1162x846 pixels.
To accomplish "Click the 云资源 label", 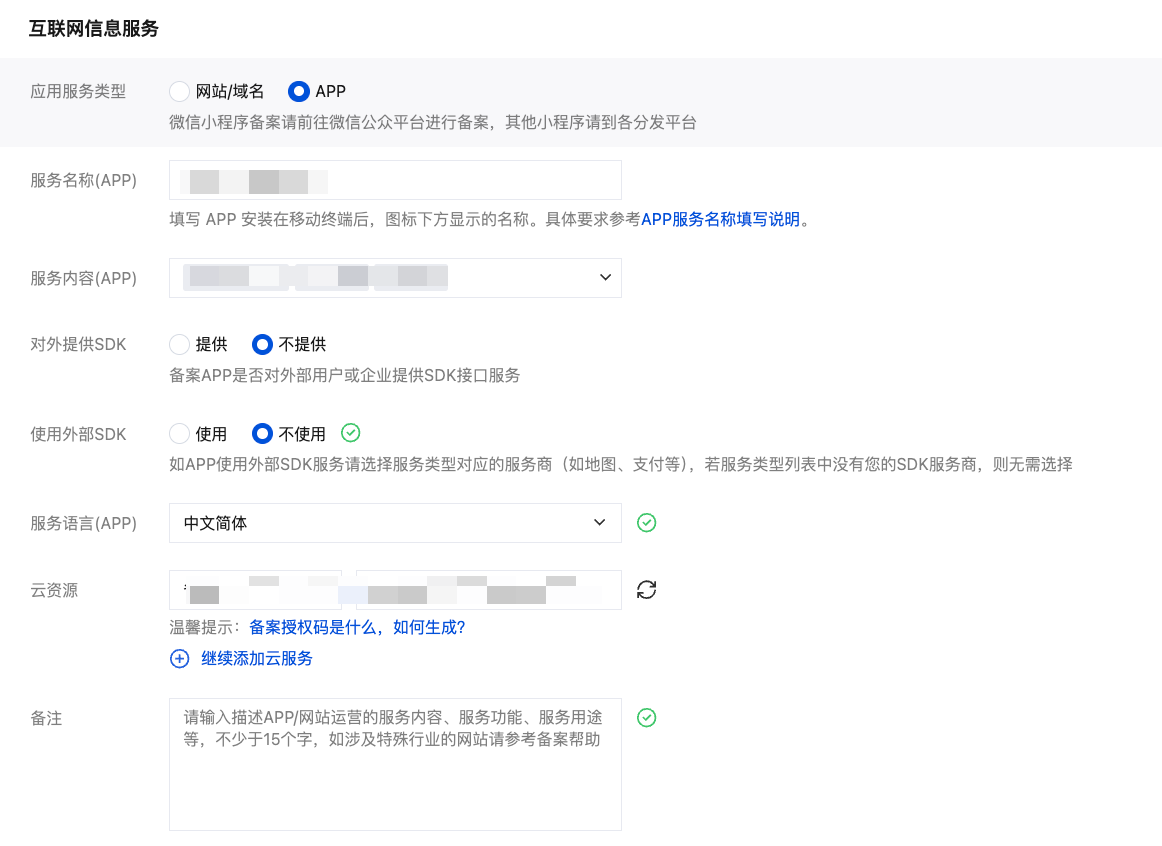I will click(53, 590).
